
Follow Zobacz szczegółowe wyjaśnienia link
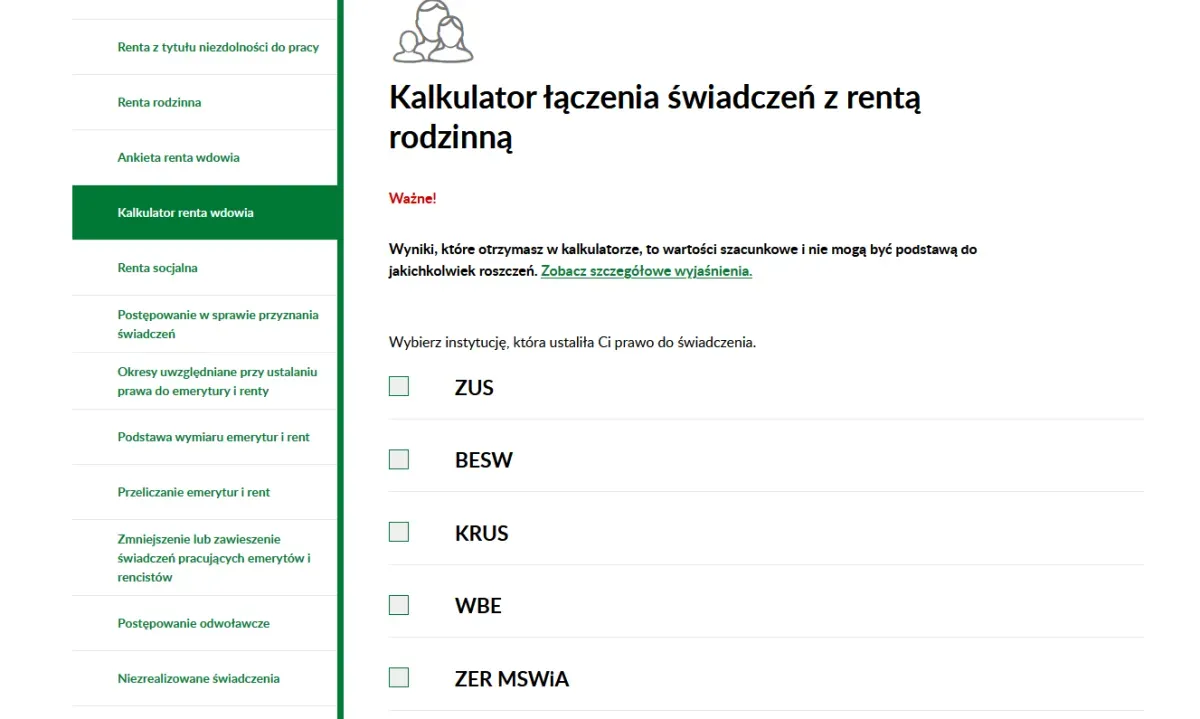[646, 271]
